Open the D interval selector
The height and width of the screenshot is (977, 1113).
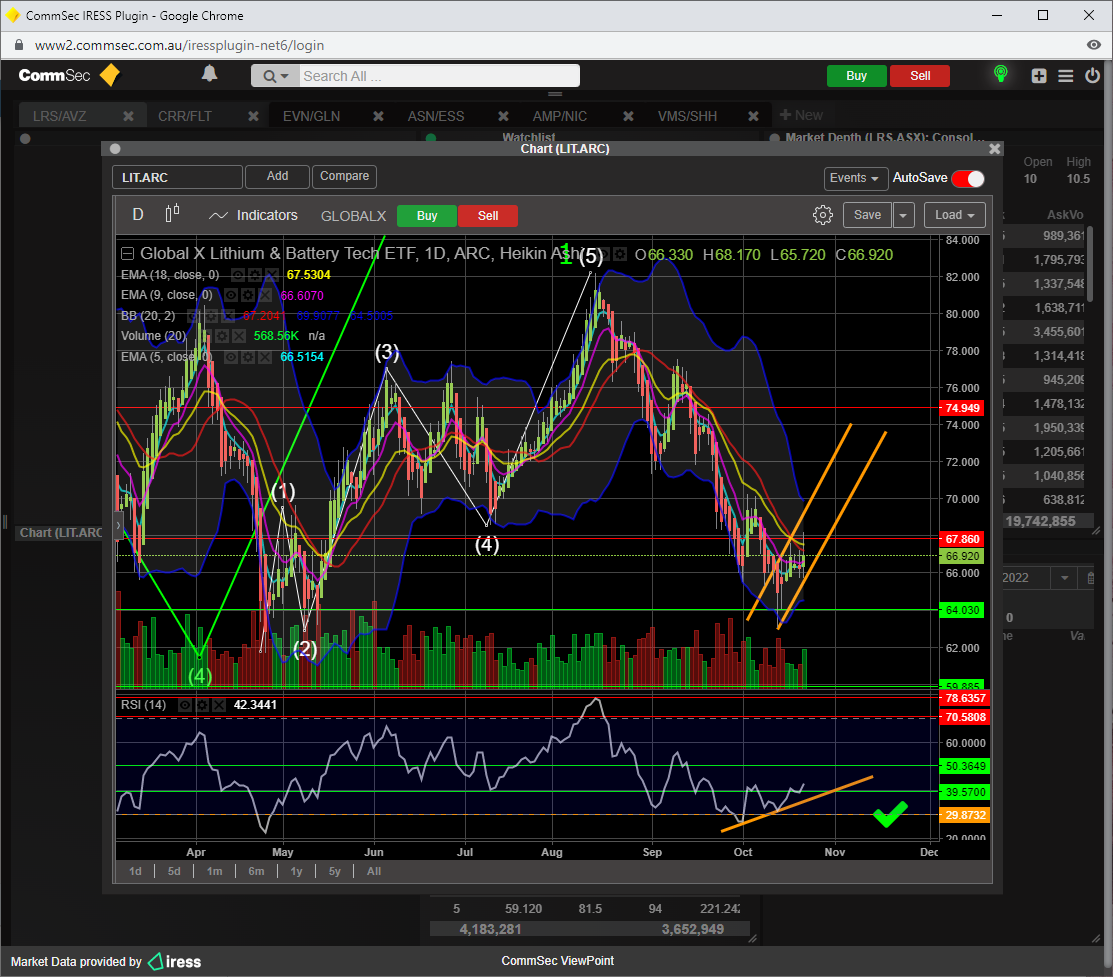[x=138, y=214]
